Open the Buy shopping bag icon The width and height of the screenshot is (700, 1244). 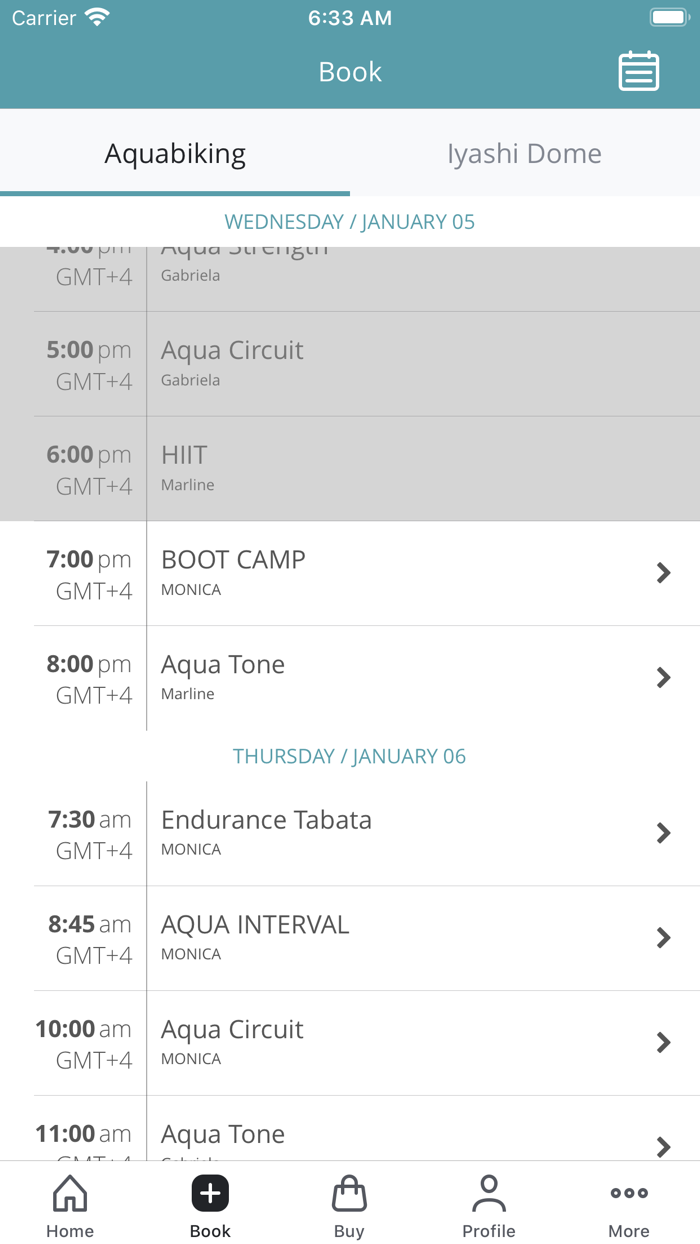(x=349, y=1192)
